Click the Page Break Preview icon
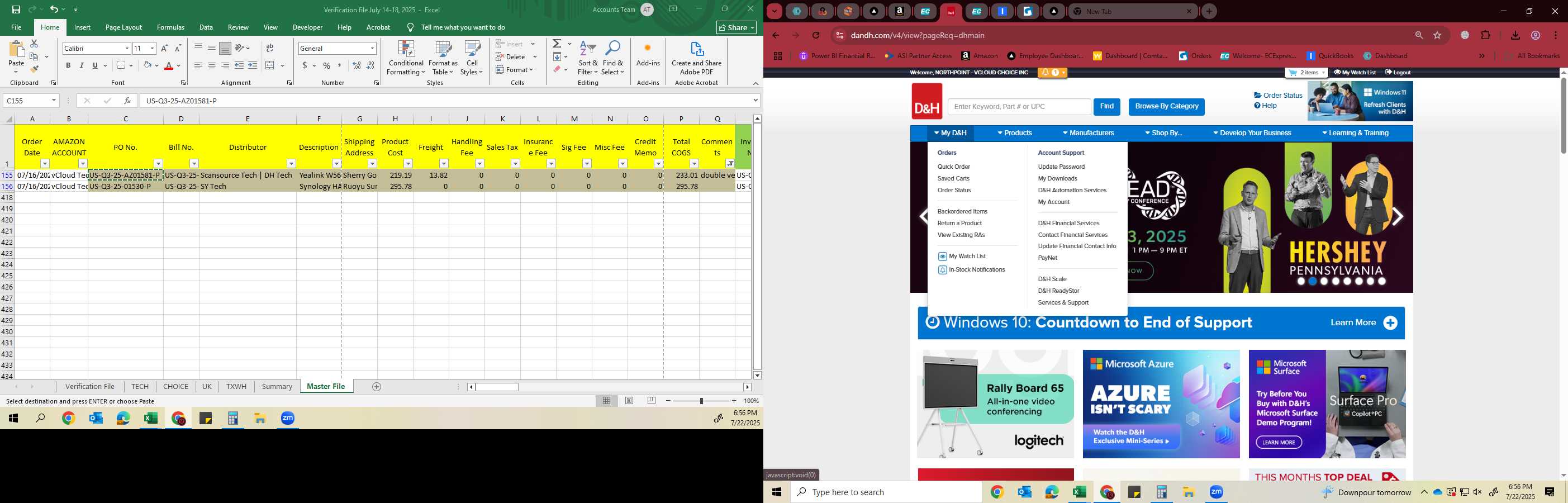Viewport: 1568px width, 503px height. [652, 401]
